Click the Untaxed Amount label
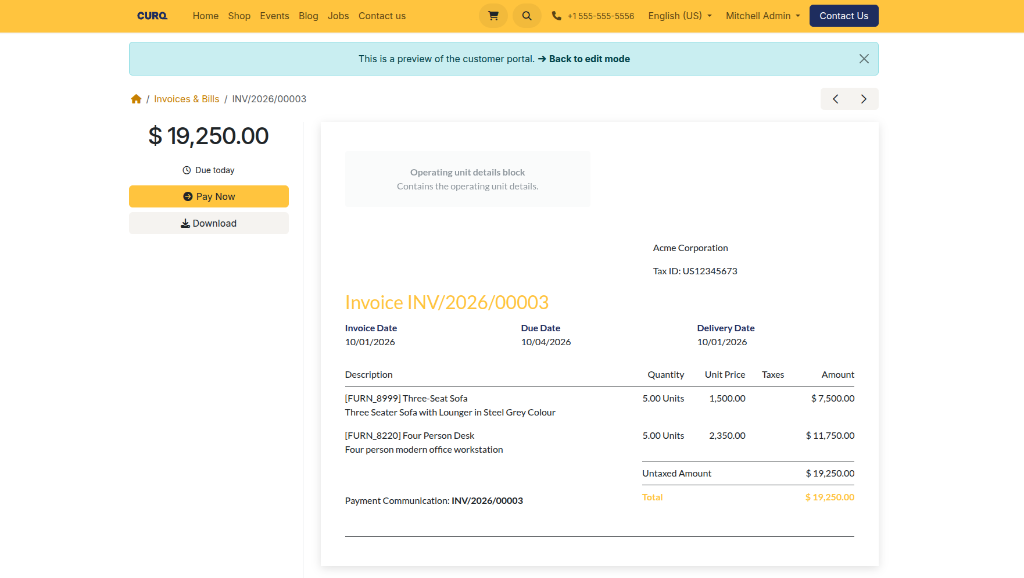This screenshot has width=1024, height=578. (677, 474)
